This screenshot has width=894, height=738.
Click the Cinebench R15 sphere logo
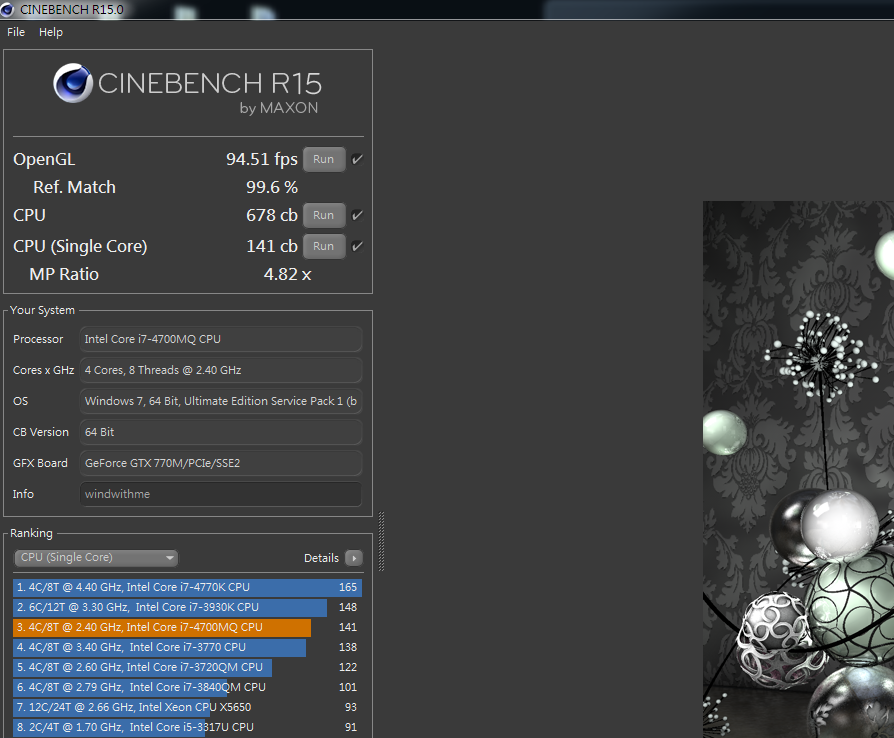[x=73, y=83]
